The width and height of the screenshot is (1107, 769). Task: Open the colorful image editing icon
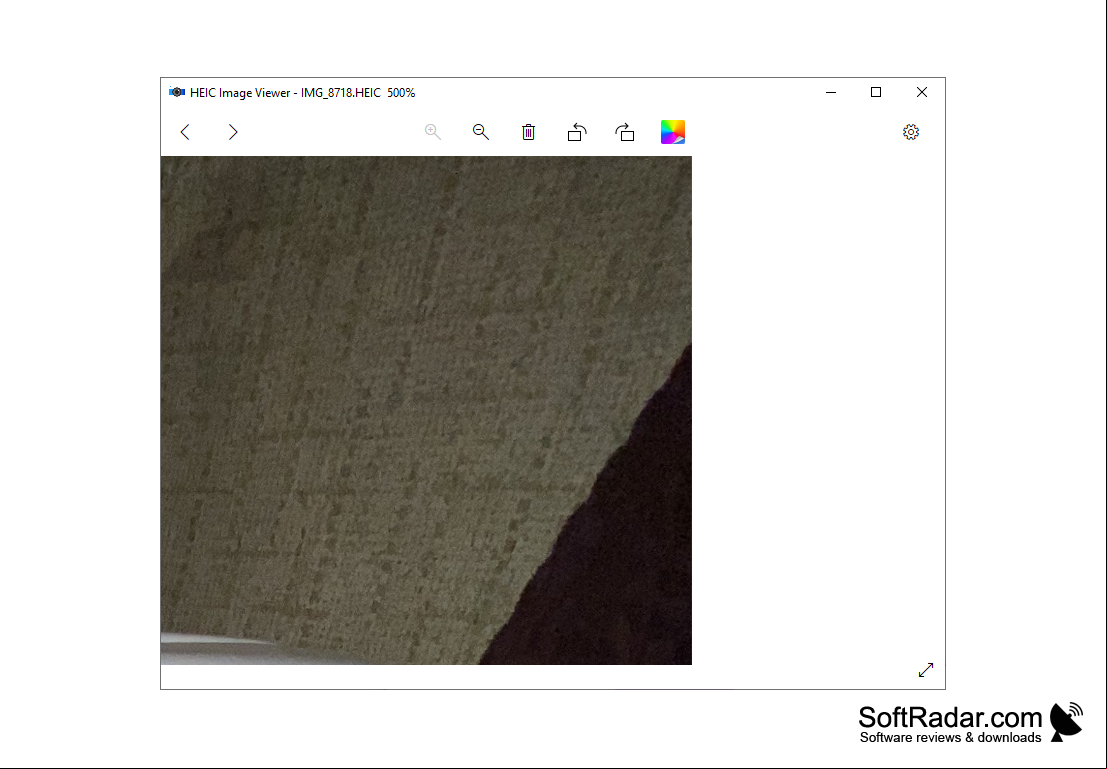point(673,132)
